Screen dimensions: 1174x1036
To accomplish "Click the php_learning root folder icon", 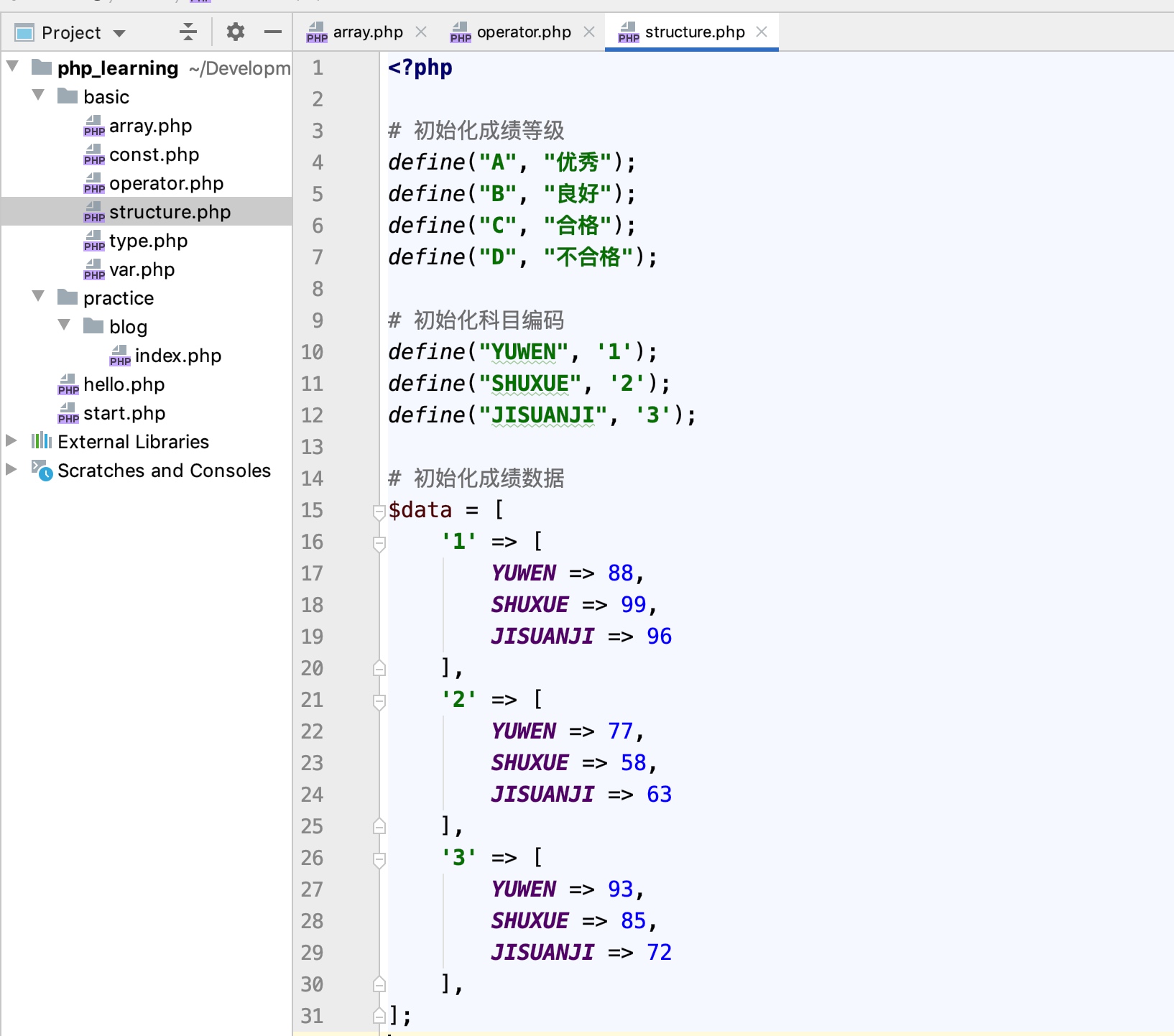I will (x=42, y=68).
